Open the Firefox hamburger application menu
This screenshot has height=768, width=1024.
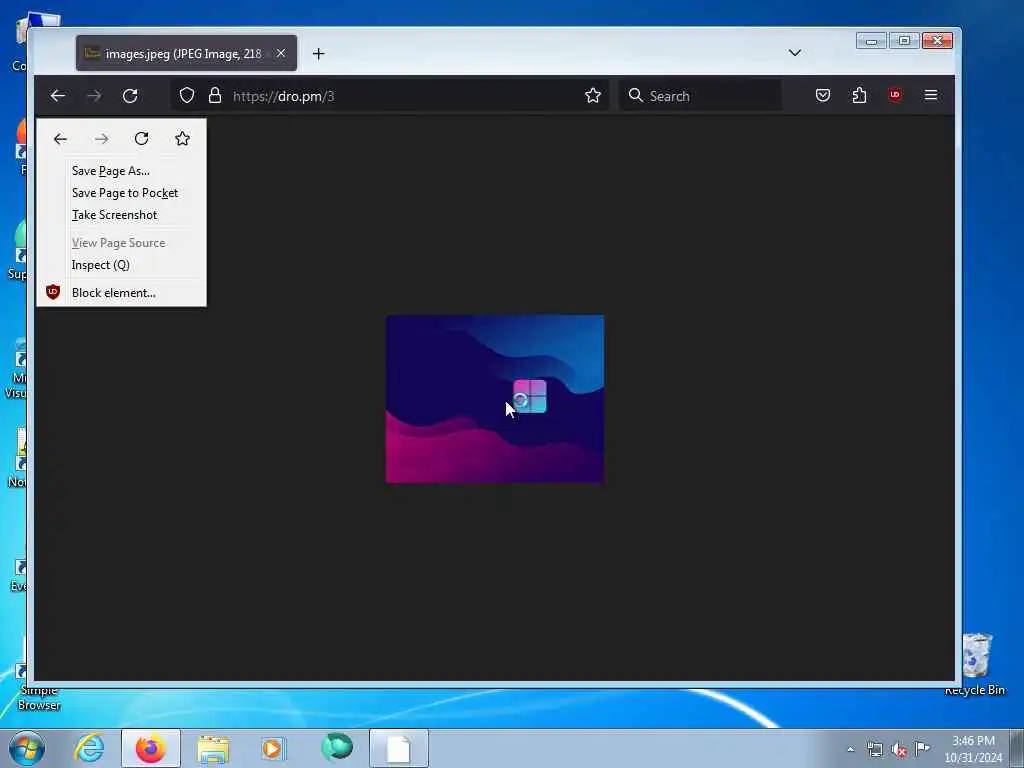[x=931, y=95]
